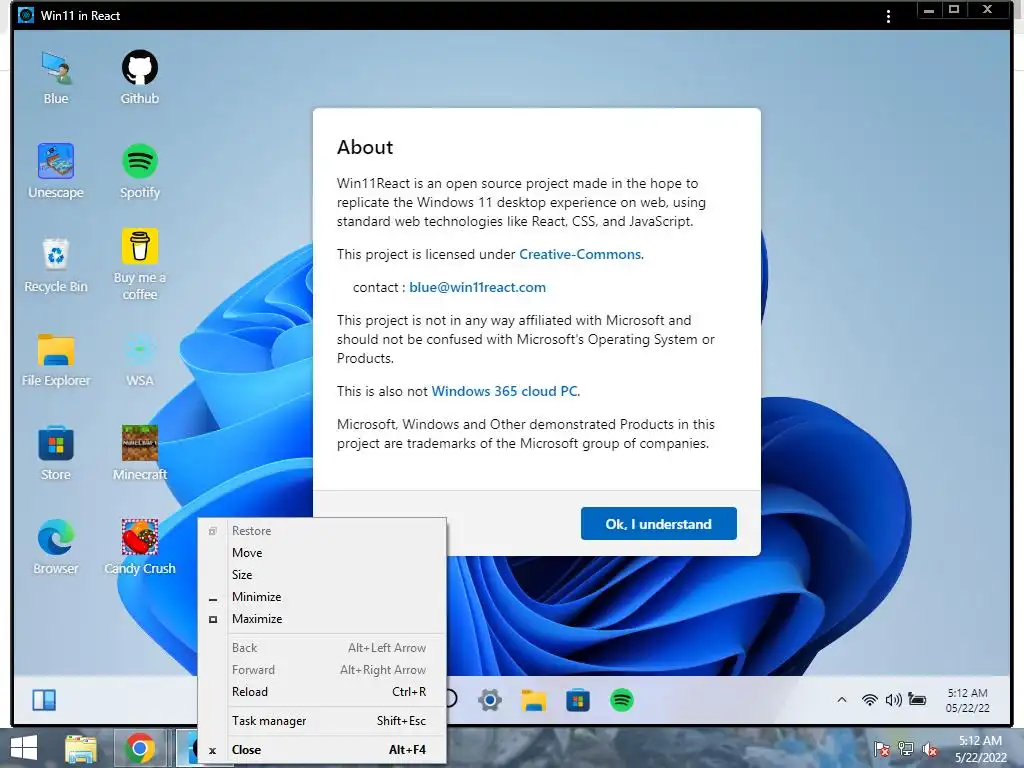Open the Github desktop shortcut
The width and height of the screenshot is (1024, 768).
[x=140, y=78]
